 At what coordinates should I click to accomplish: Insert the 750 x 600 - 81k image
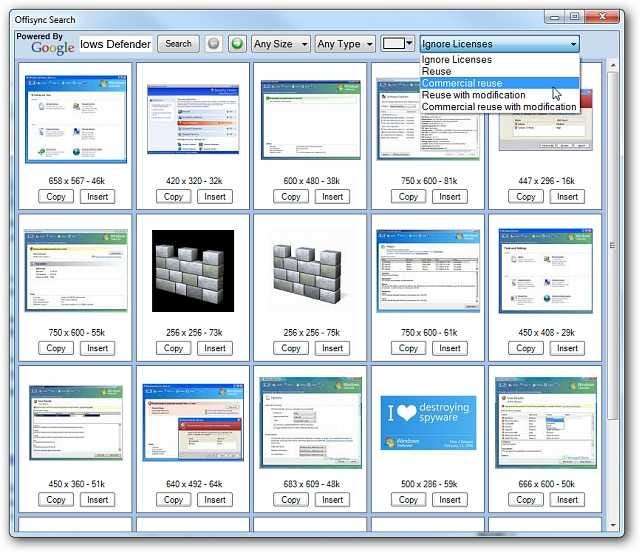point(450,197)
